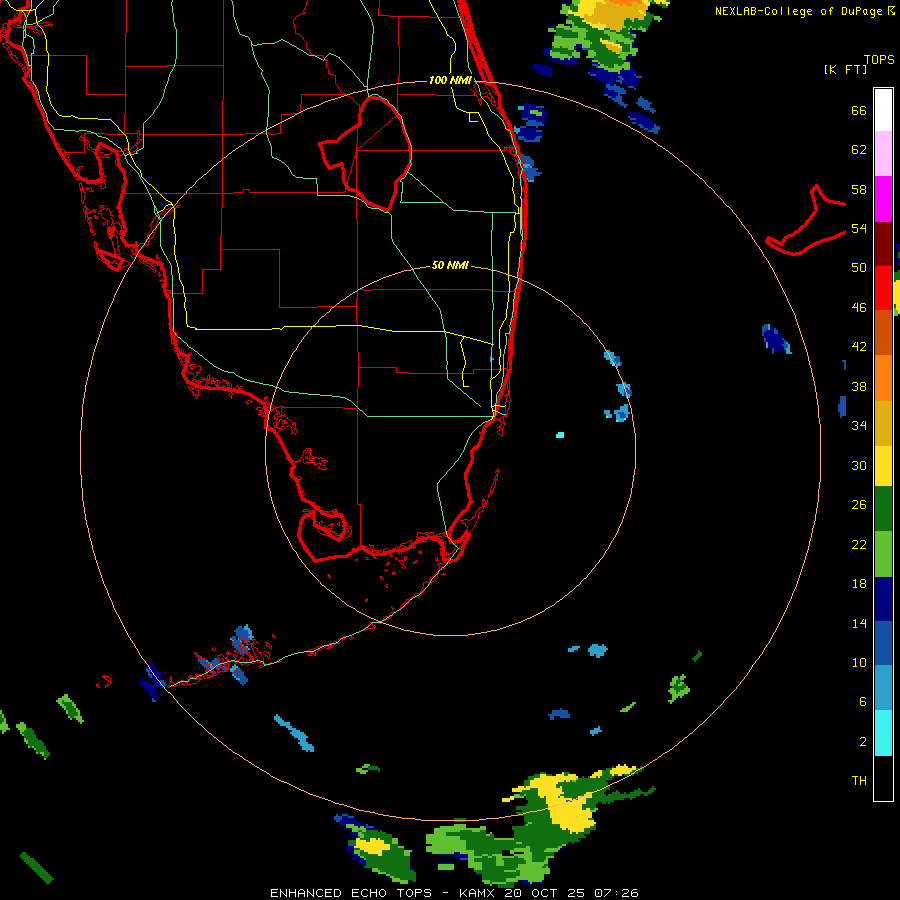The image size is (900, 900).
Task: Click the "TOPS" legend title
Action: tap(879, 60)
